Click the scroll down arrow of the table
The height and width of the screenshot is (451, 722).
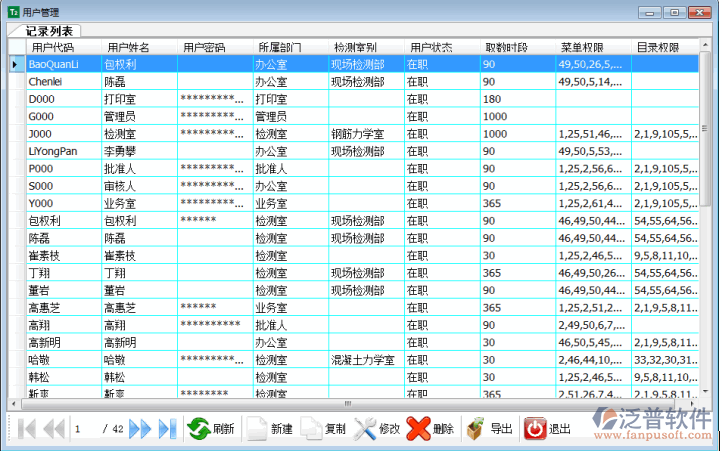click(x=705, y=392)
